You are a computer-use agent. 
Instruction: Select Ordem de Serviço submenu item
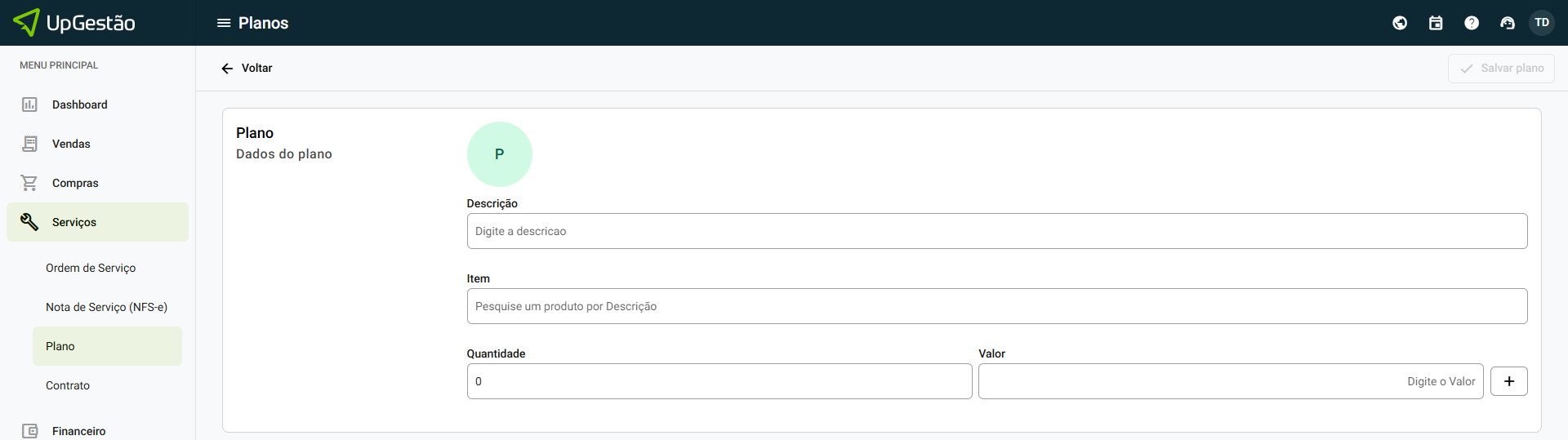[91, 268]
